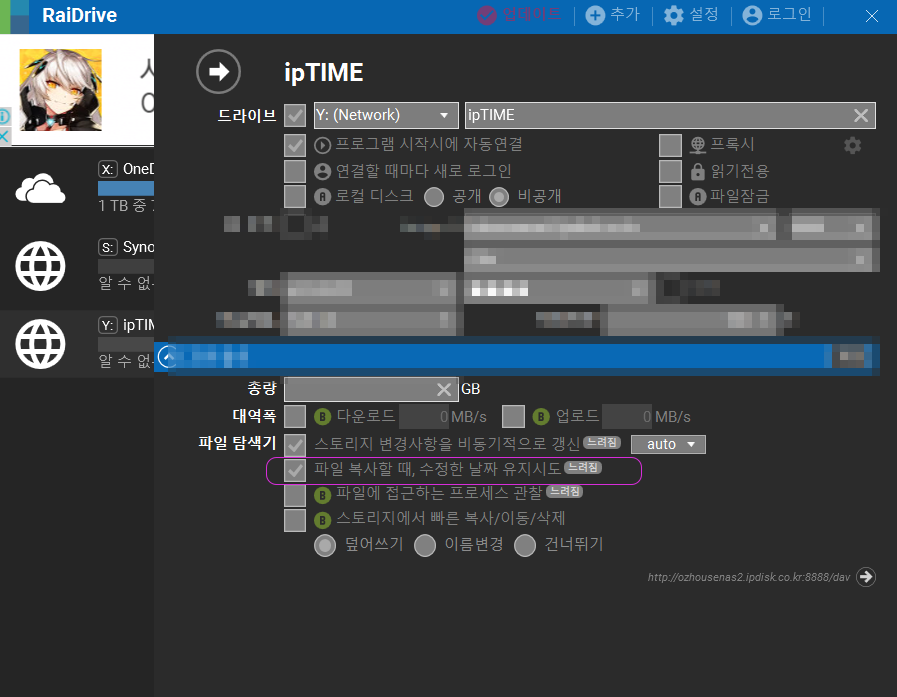
Task: Click the connect arrow icon beside ipTIME title
Action: [218, 72]
